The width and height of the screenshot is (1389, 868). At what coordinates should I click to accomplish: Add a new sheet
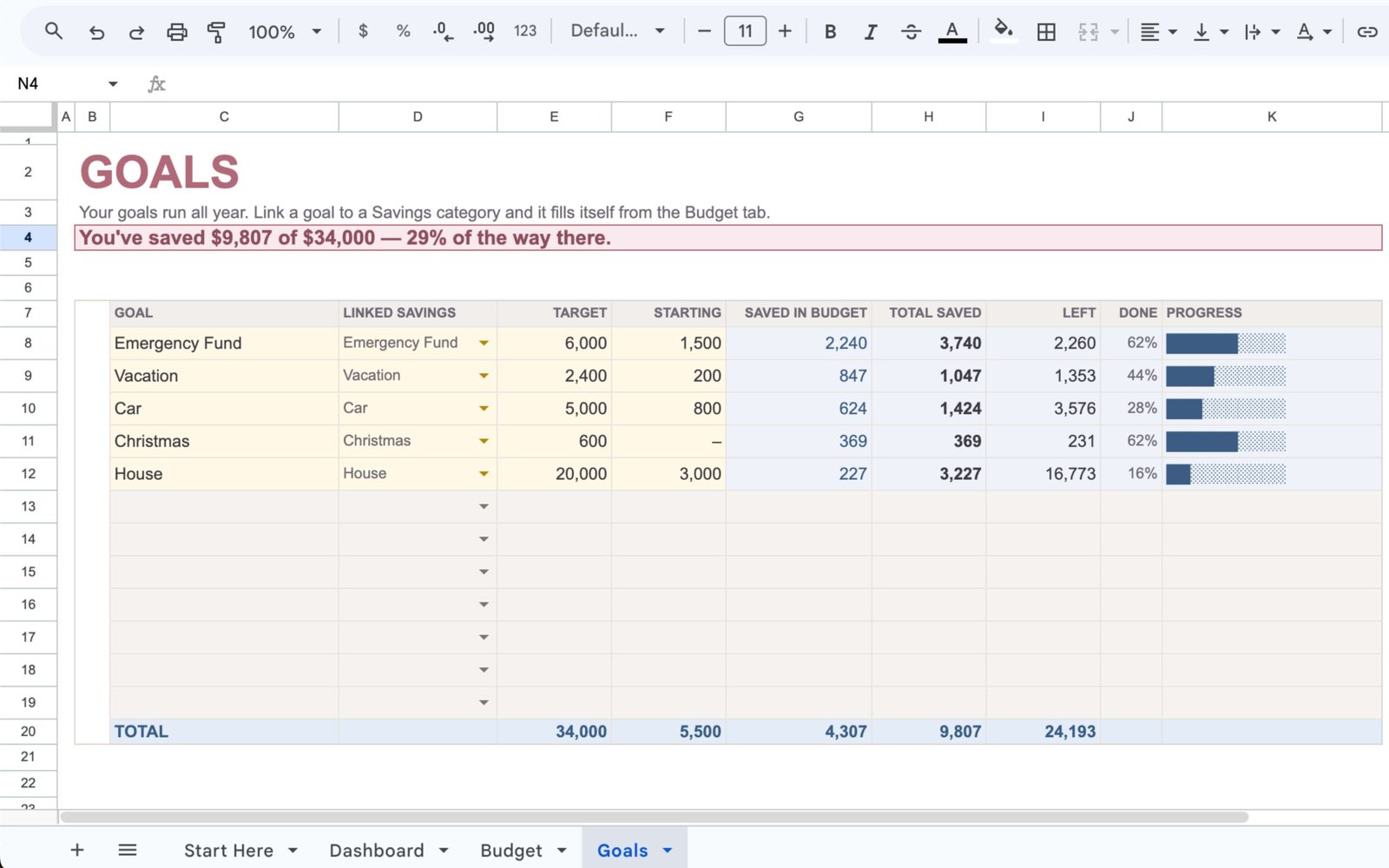(x=77, y=850)
